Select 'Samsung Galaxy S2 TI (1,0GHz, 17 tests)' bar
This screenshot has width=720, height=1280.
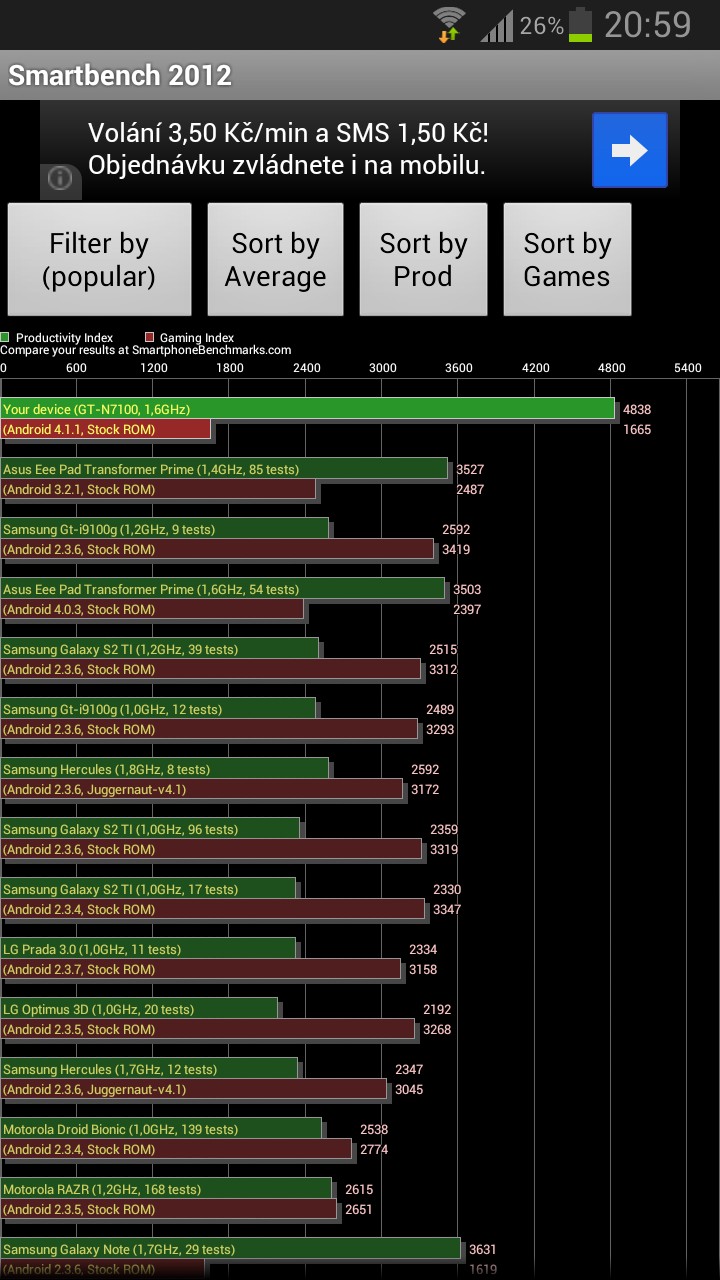[x=148, y=889]
